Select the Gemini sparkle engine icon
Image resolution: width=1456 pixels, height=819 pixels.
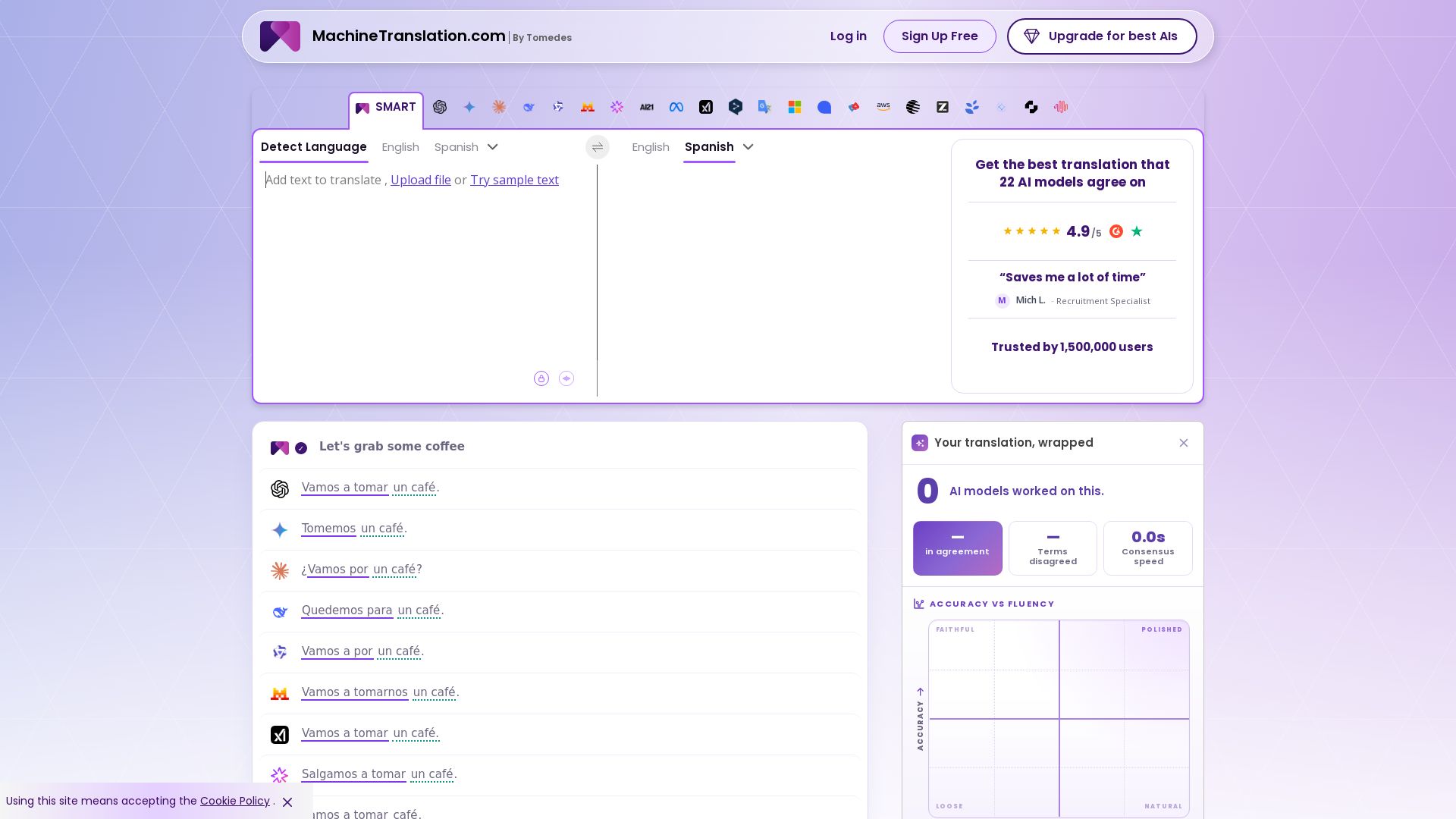pos(469,107)
